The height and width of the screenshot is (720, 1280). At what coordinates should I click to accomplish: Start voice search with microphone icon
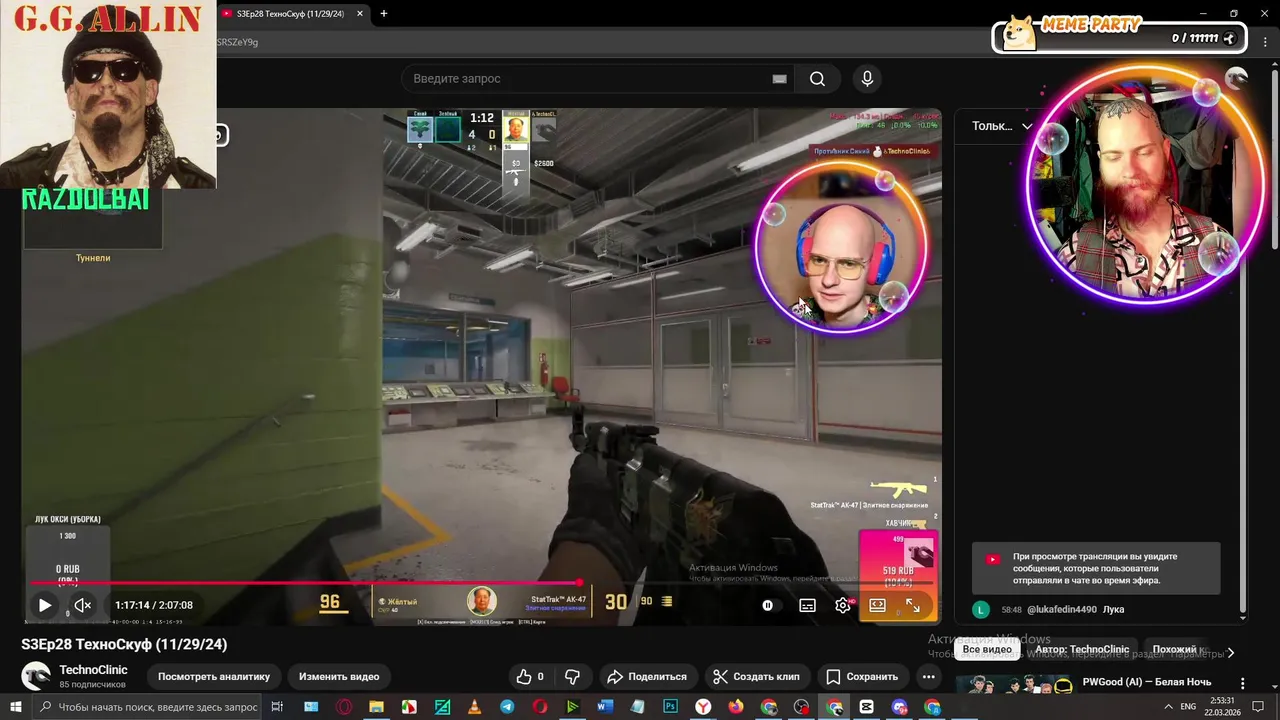pos(867,79)
